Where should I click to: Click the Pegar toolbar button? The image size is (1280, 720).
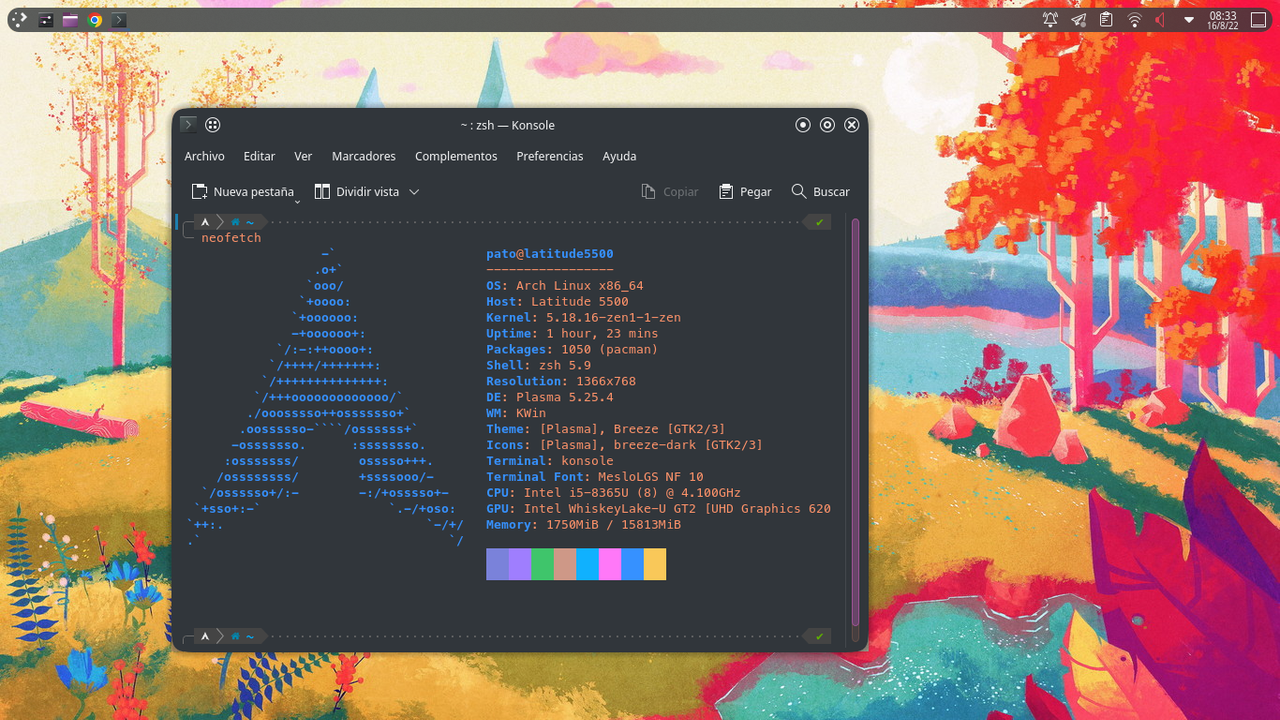point(744,191)
